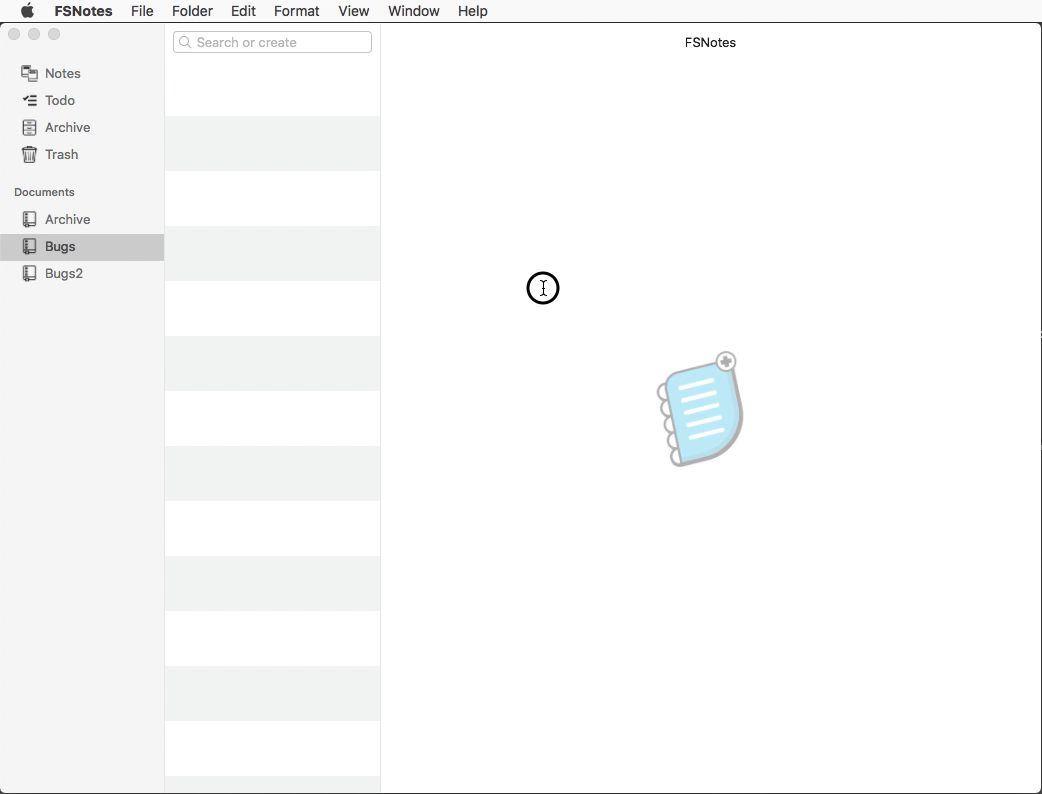Screen dimensions: 1042x794
Task: Open the File menu
Action: 142,11
